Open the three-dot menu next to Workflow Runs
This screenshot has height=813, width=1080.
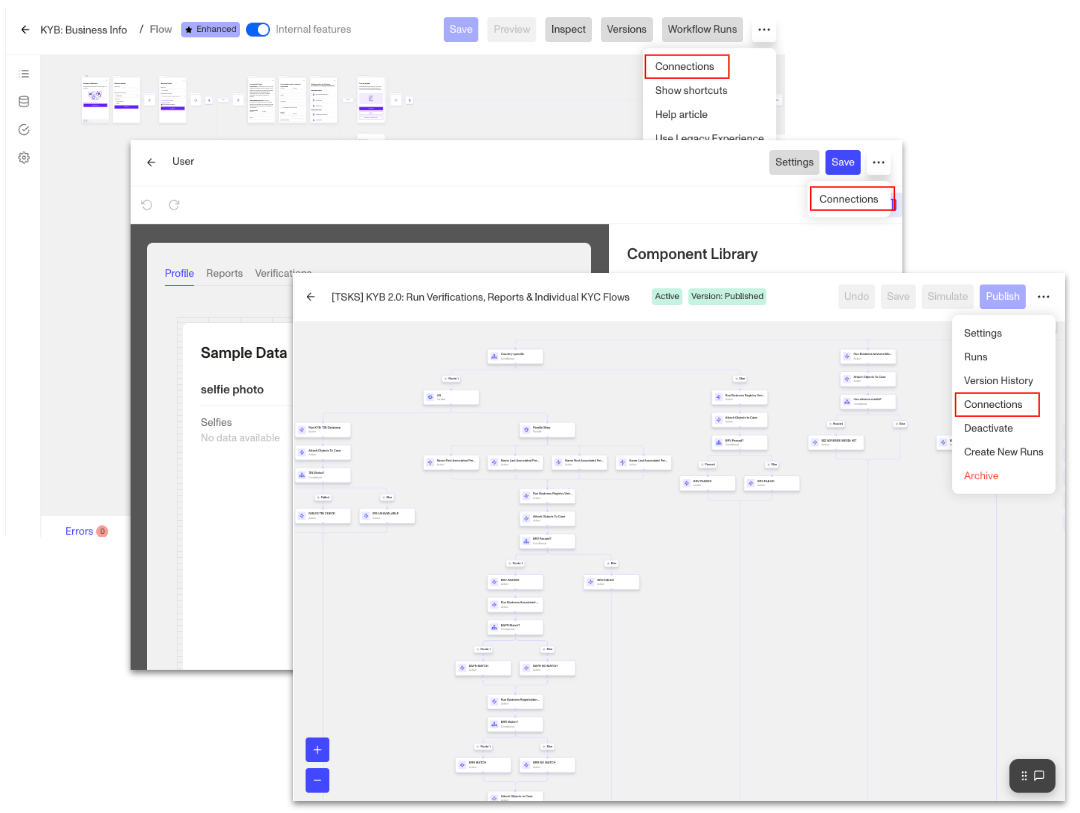point(764,30)
